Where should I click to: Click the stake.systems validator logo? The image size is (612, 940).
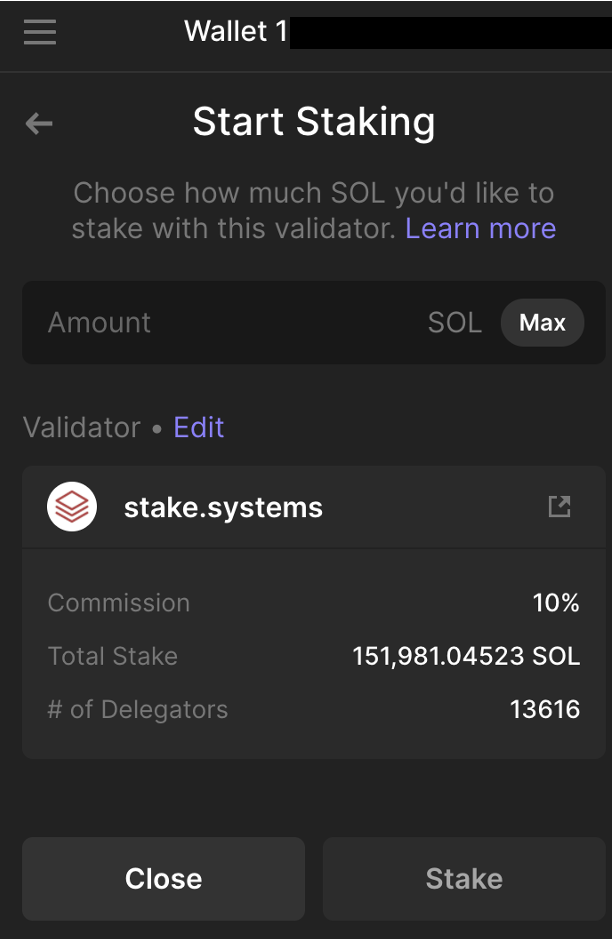(72, 507)
